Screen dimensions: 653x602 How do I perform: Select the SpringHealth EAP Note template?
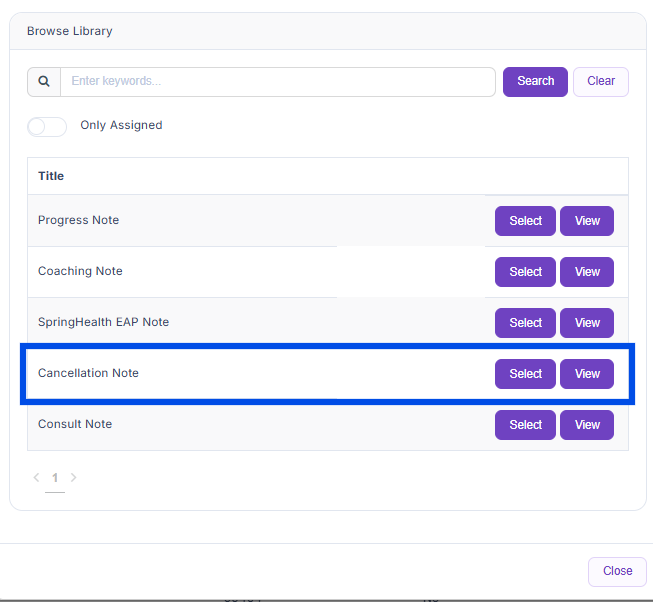[x=525, y=323]
